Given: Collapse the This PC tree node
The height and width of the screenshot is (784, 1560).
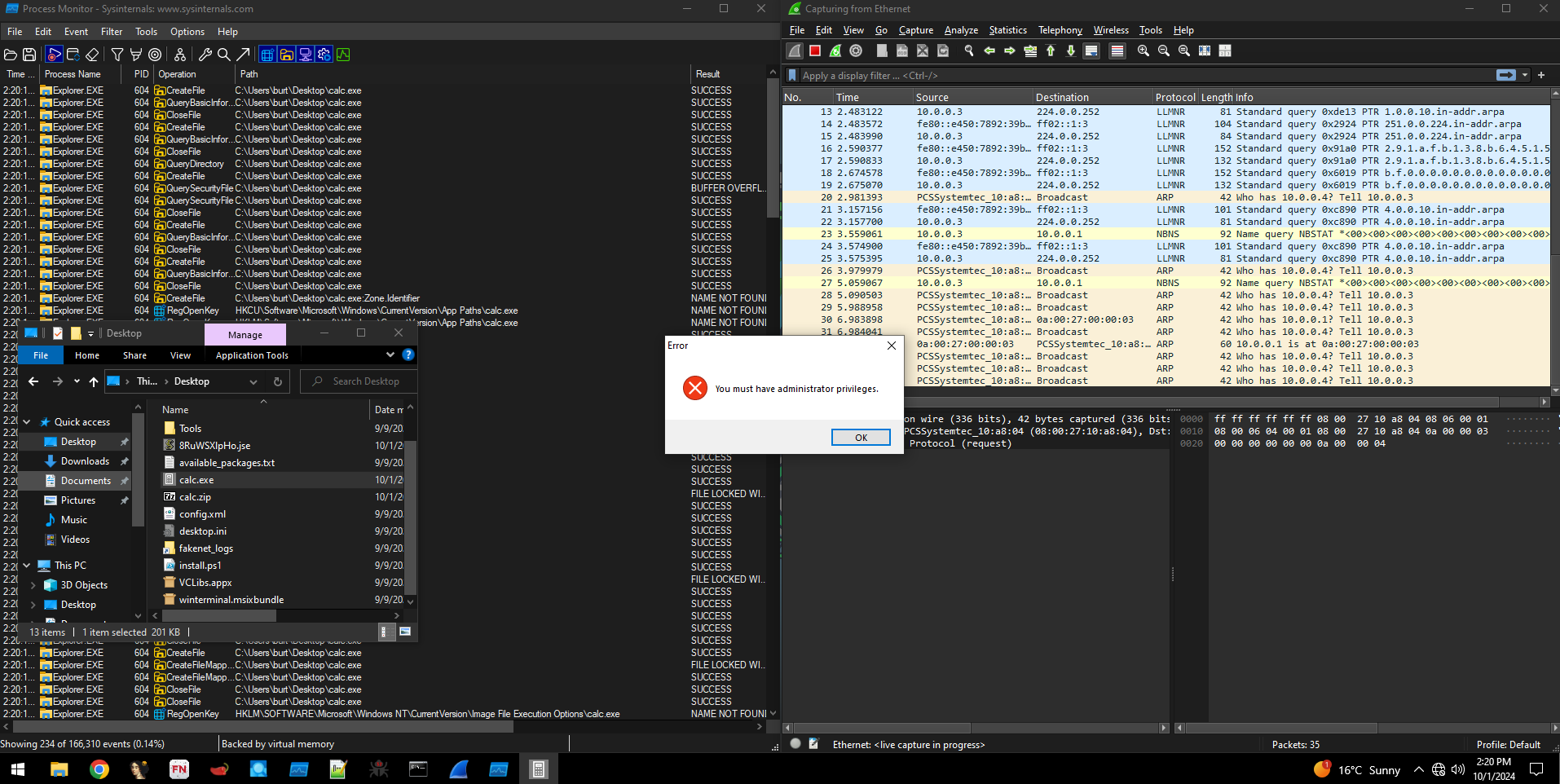Looking at the screenshot, I should coord(26,566).
